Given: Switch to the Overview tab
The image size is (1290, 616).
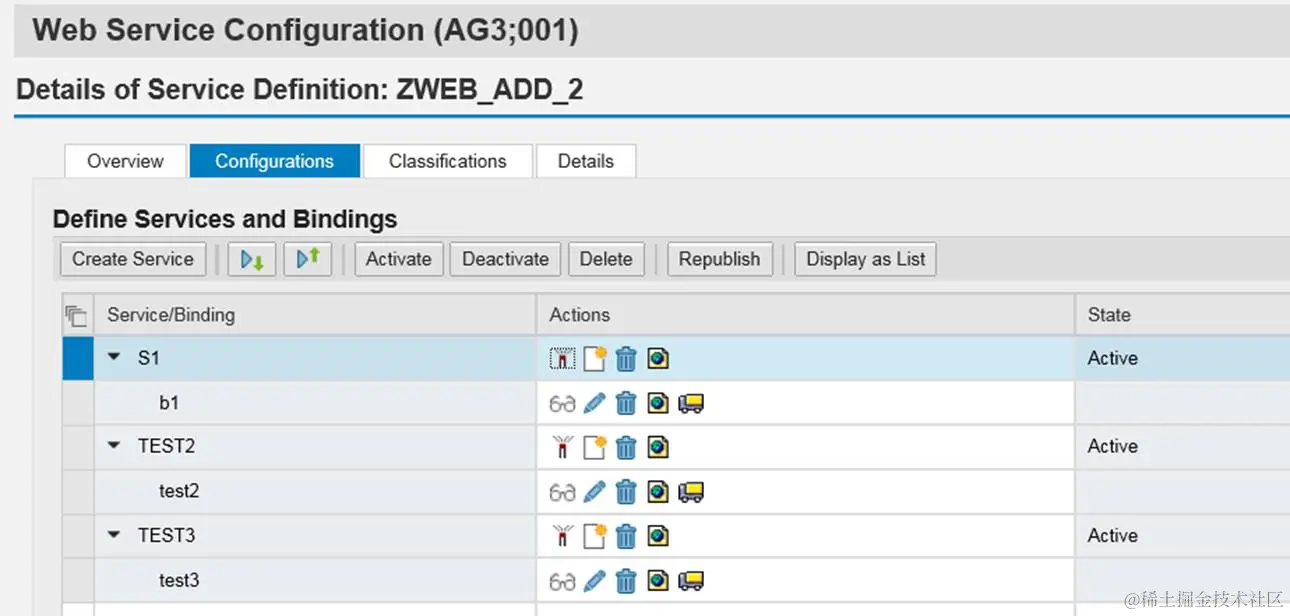Looking at the screenshot, I should click(x=125, y=161).
